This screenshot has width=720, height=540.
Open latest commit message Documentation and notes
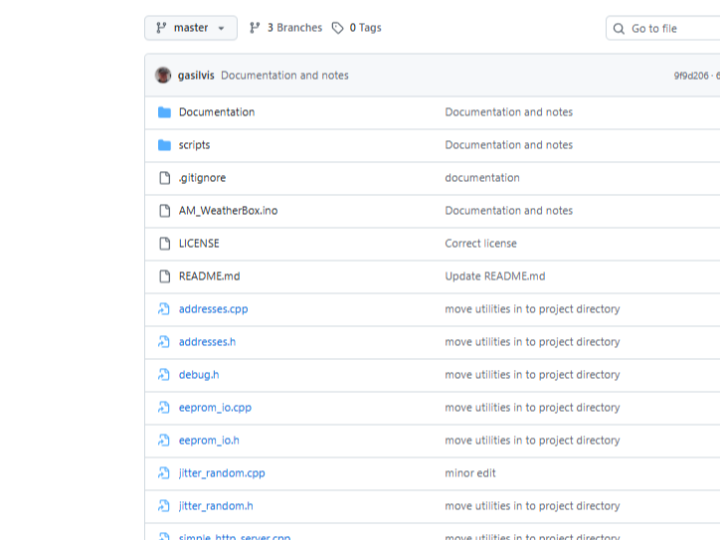(x=284, y=76)
